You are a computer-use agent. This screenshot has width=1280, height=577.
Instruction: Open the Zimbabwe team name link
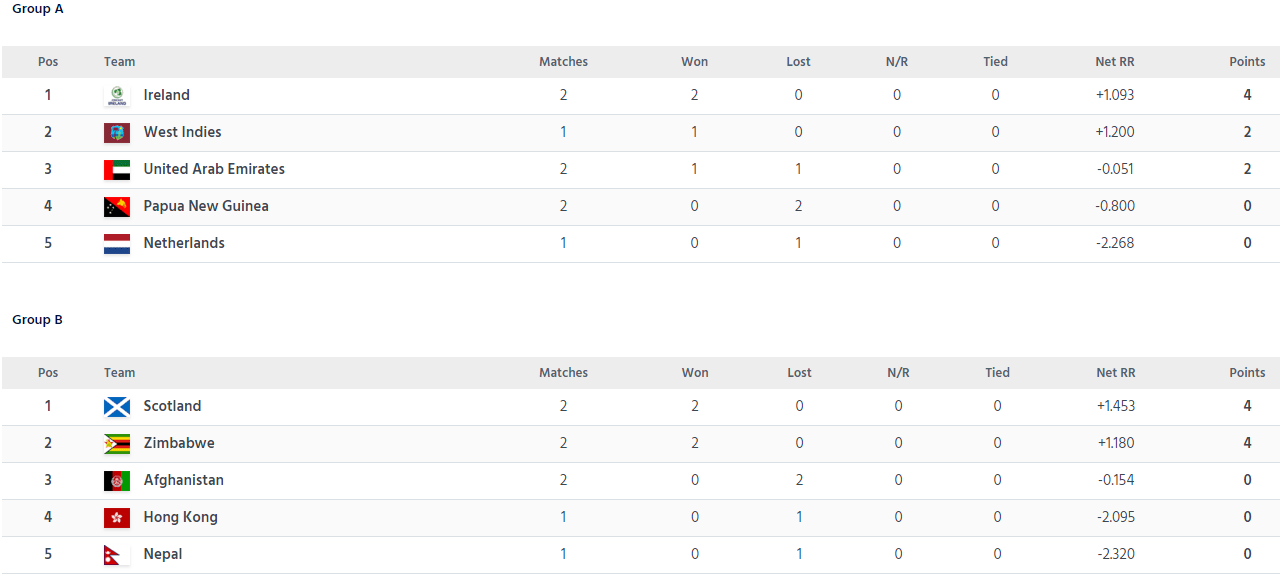(x=179, y=443)
